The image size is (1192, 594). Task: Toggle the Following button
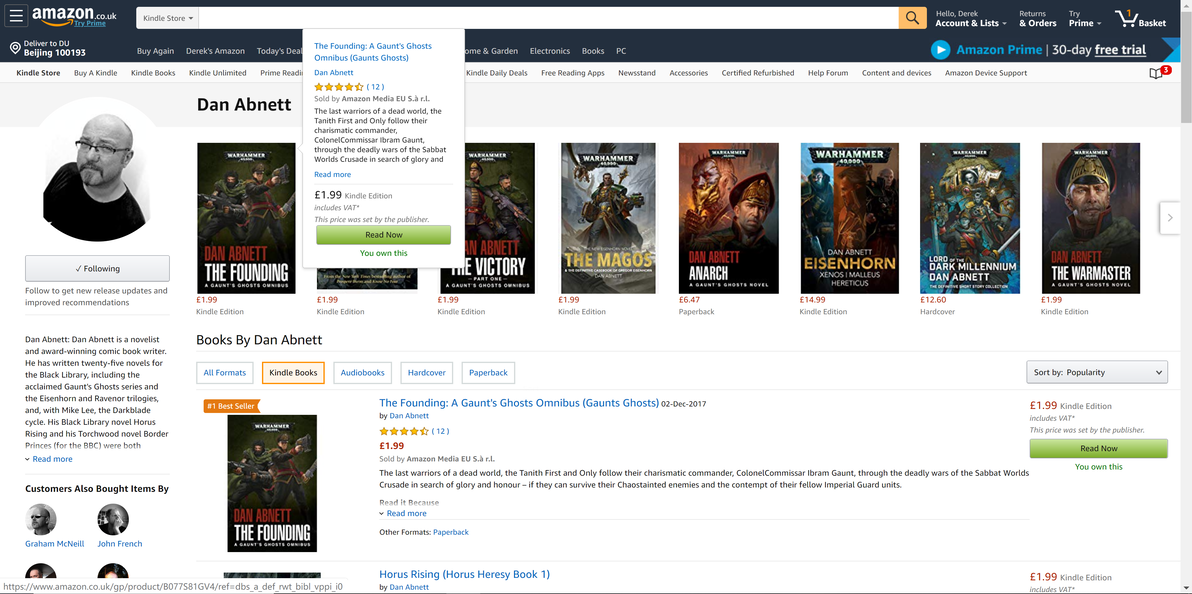97,268
